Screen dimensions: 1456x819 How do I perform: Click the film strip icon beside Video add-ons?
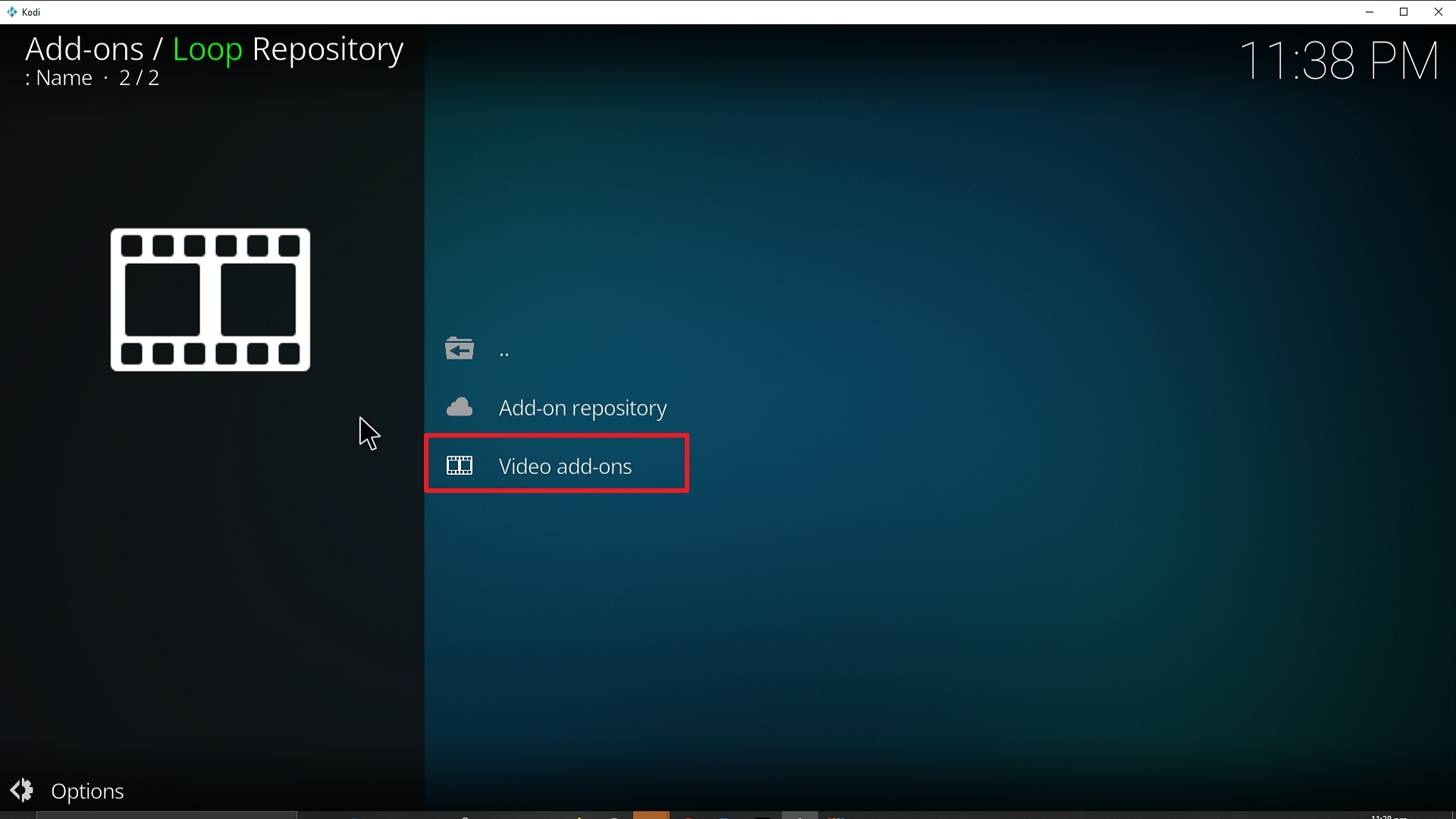click(460, 466)
